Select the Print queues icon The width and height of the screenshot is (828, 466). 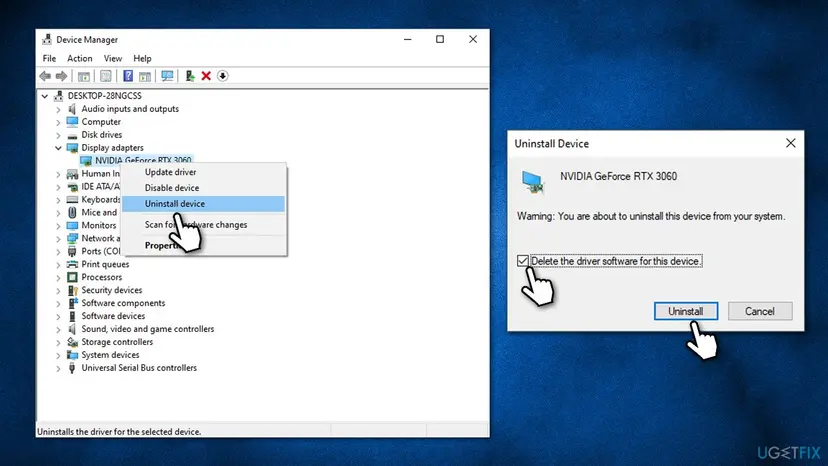(x=72, y=264)
